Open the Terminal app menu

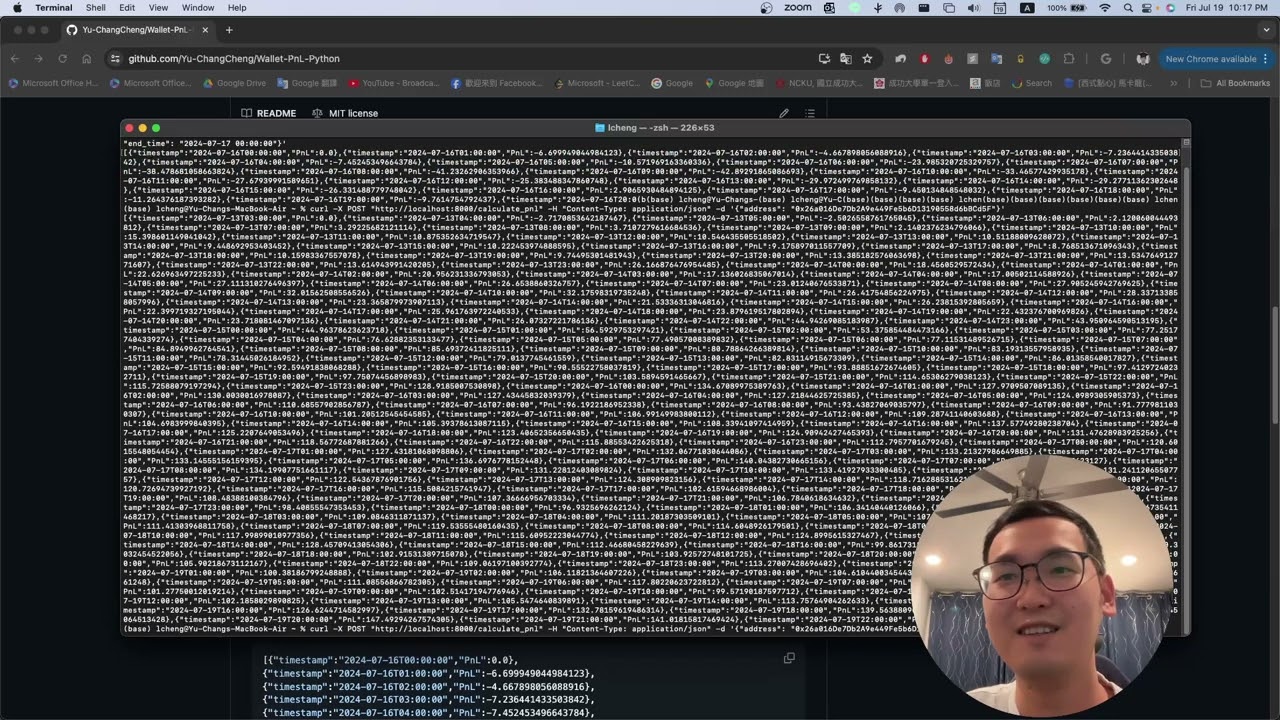[54, 8]
